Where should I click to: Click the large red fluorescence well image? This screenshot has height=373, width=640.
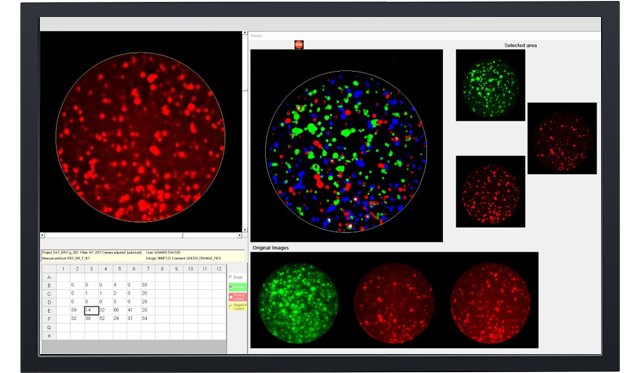(x=141, y=131)
